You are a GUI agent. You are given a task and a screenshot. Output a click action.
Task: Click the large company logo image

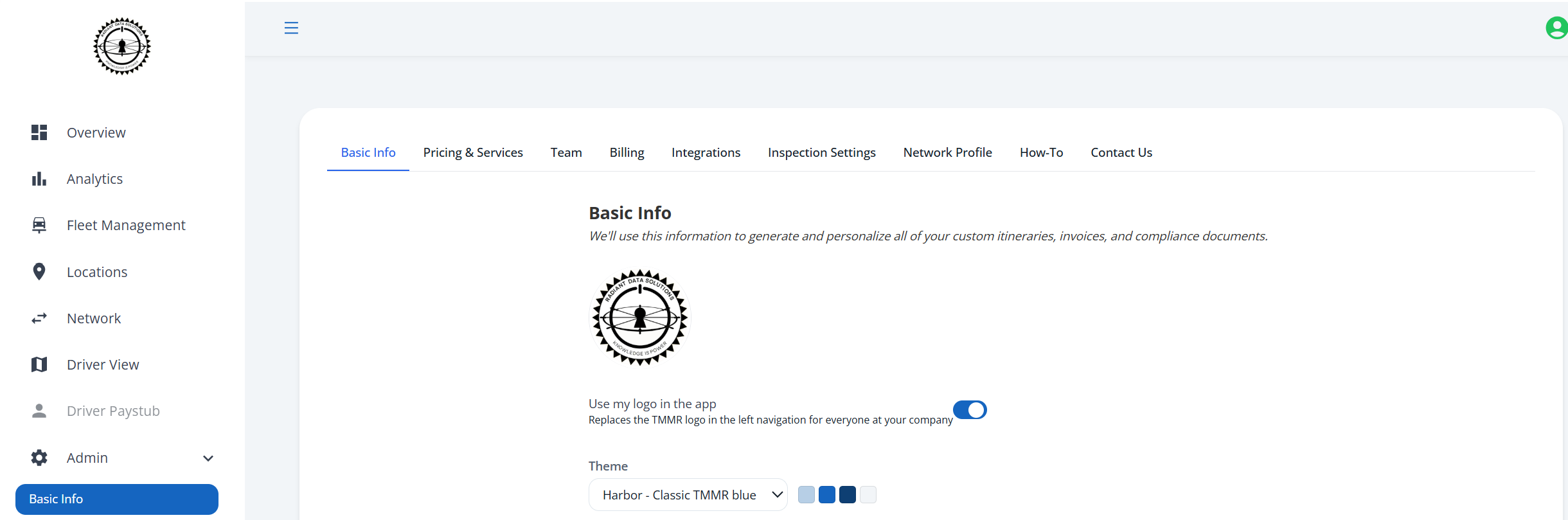(x=640, y=318)
